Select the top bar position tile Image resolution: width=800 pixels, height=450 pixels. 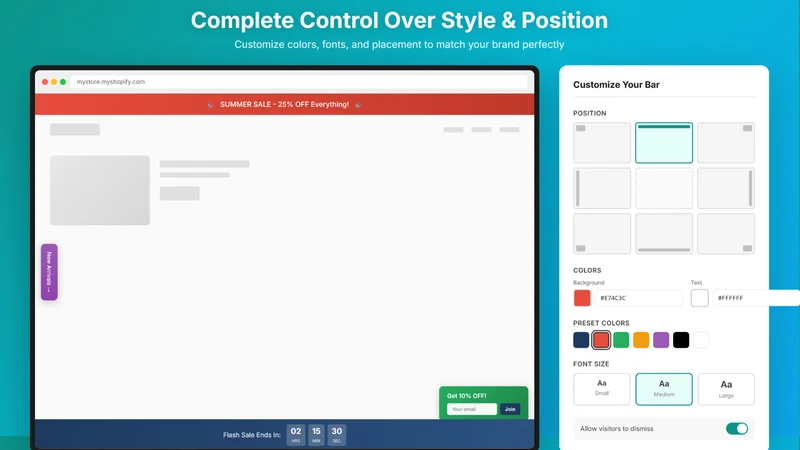[x=664, y=143]
